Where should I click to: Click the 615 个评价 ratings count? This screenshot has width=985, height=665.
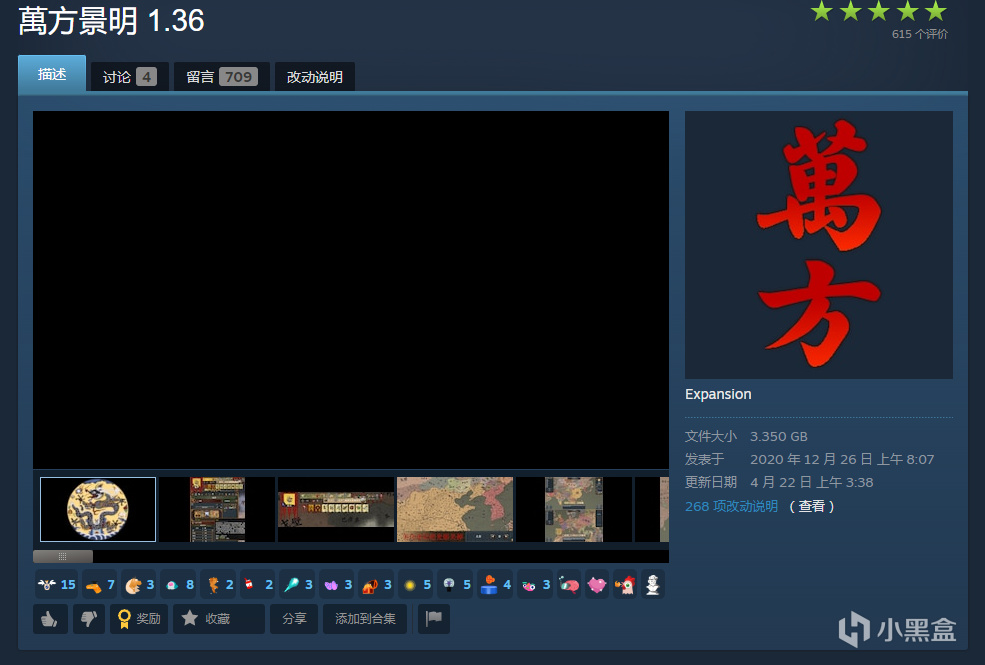[920, 34]
